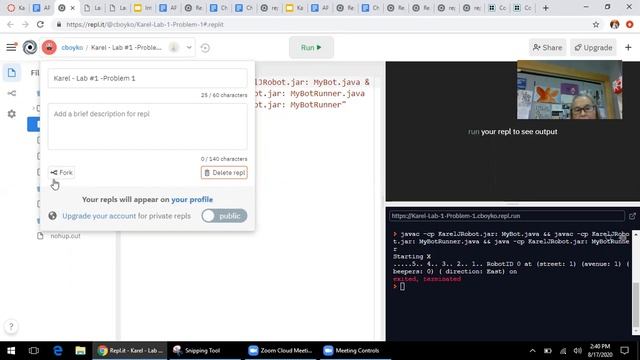The image size is (640, 360).
Task: Open 'Upgrade your account' link
Action: pyautogui.click(x=99, y=216)
